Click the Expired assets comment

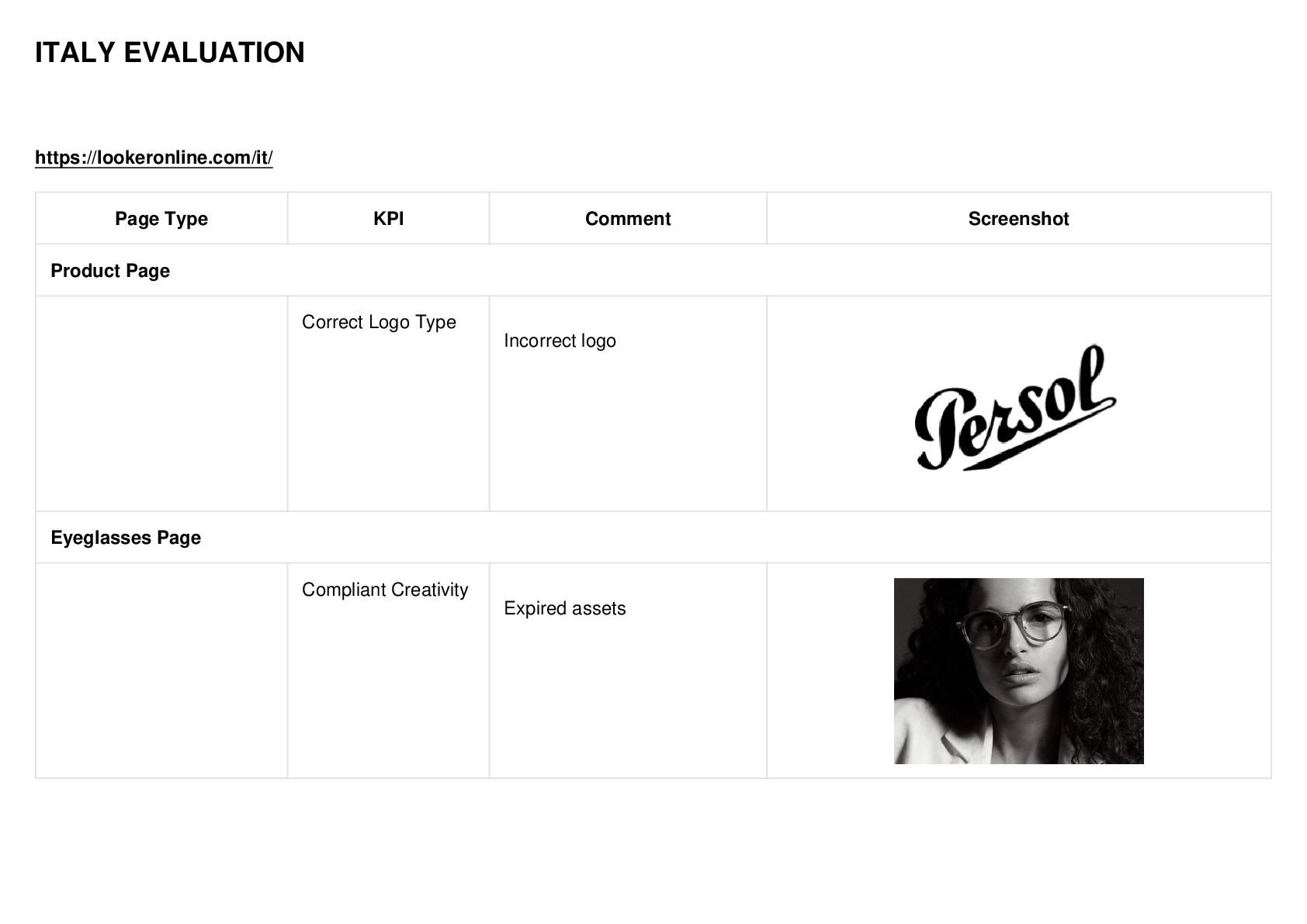pos(564,608)
